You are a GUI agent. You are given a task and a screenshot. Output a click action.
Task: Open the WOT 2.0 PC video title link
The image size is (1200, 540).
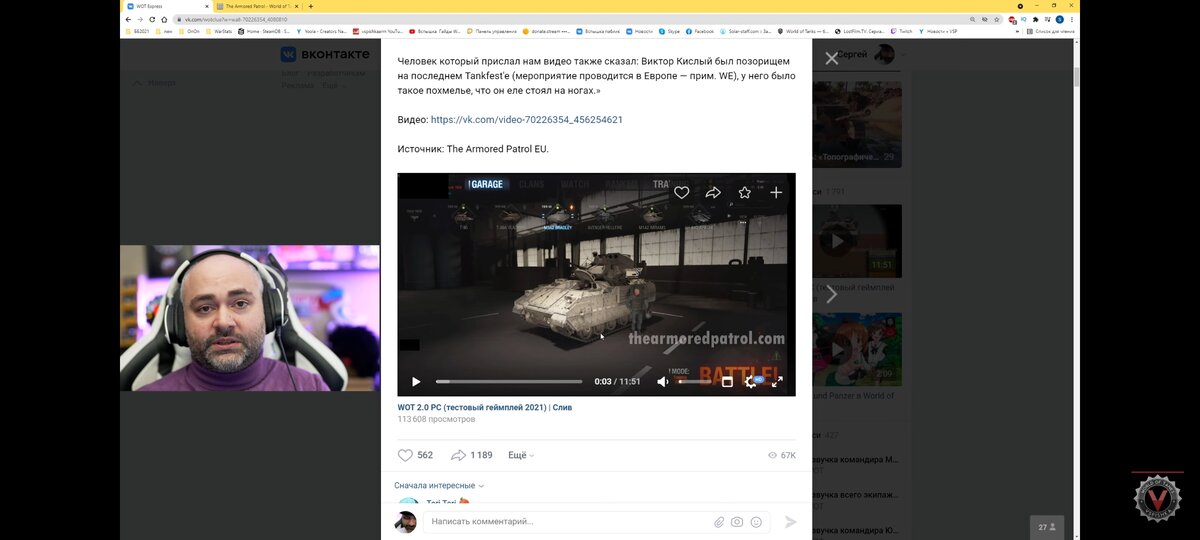[485, 407]
